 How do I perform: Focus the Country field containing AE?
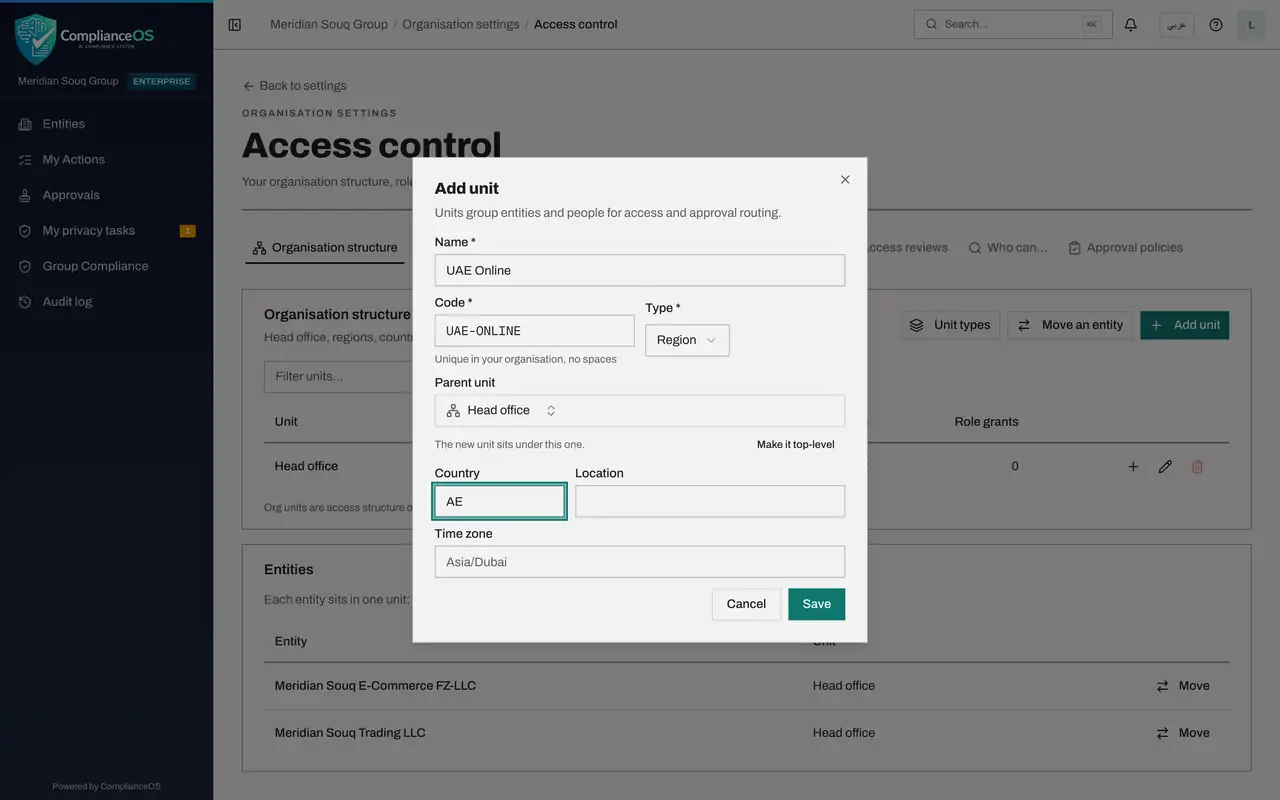click(x=499, y=501)
